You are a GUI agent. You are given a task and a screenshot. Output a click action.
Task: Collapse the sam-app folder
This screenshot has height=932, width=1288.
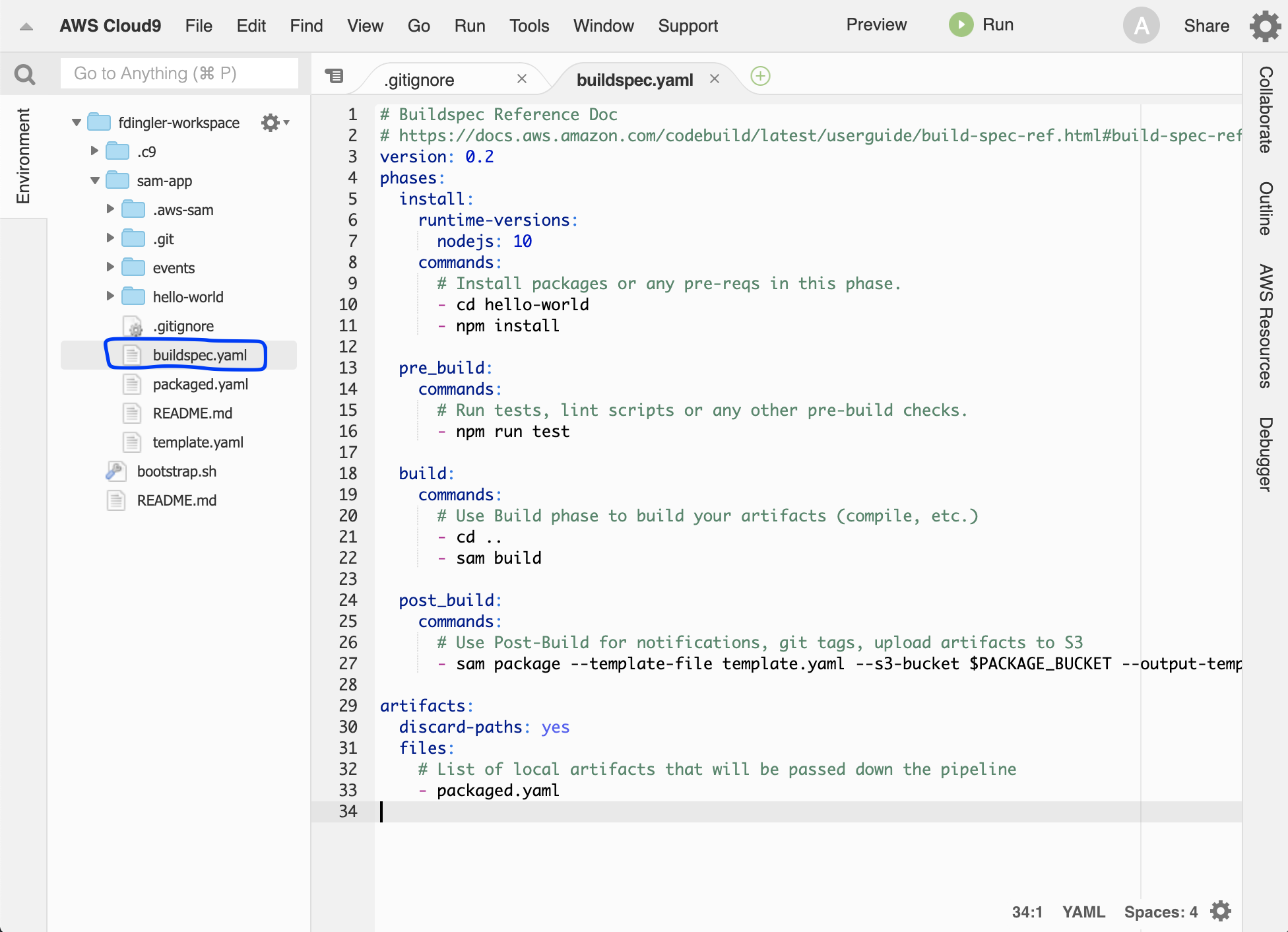pyautogui.click(x=95, y=180)
